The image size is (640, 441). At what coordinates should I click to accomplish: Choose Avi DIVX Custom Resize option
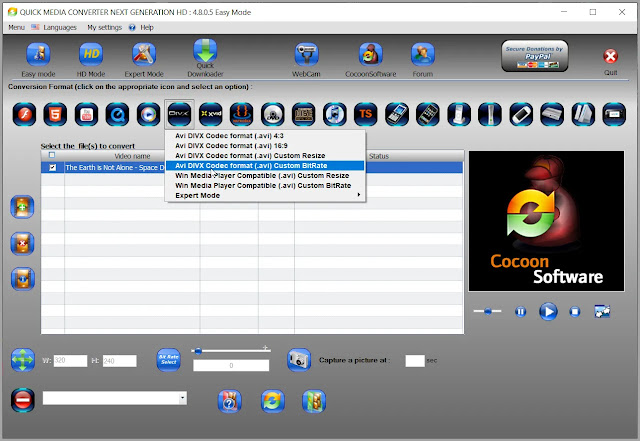pyautogui.click(x=265, y=156)
